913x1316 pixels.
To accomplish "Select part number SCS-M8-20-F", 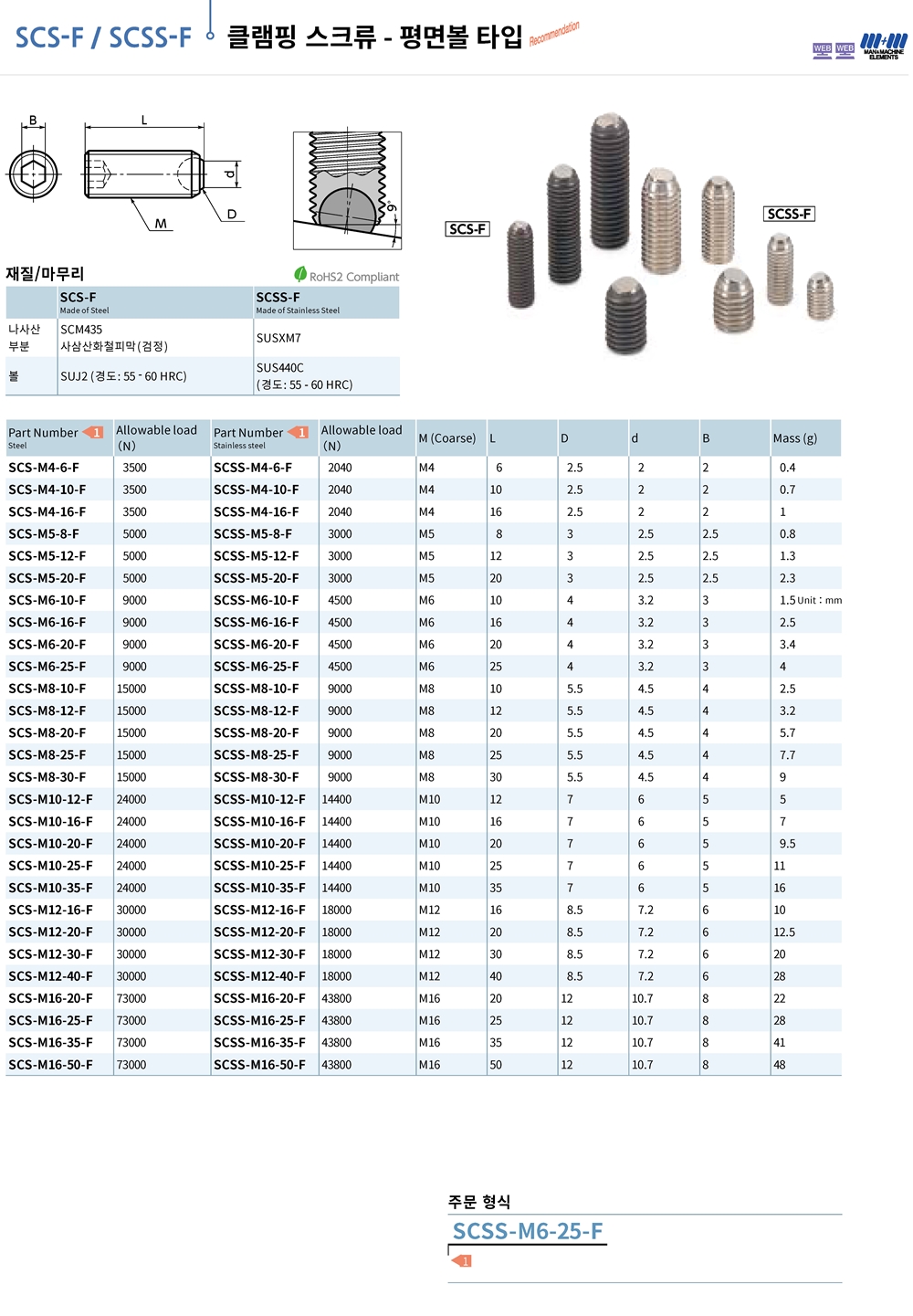I will (47, 733).
